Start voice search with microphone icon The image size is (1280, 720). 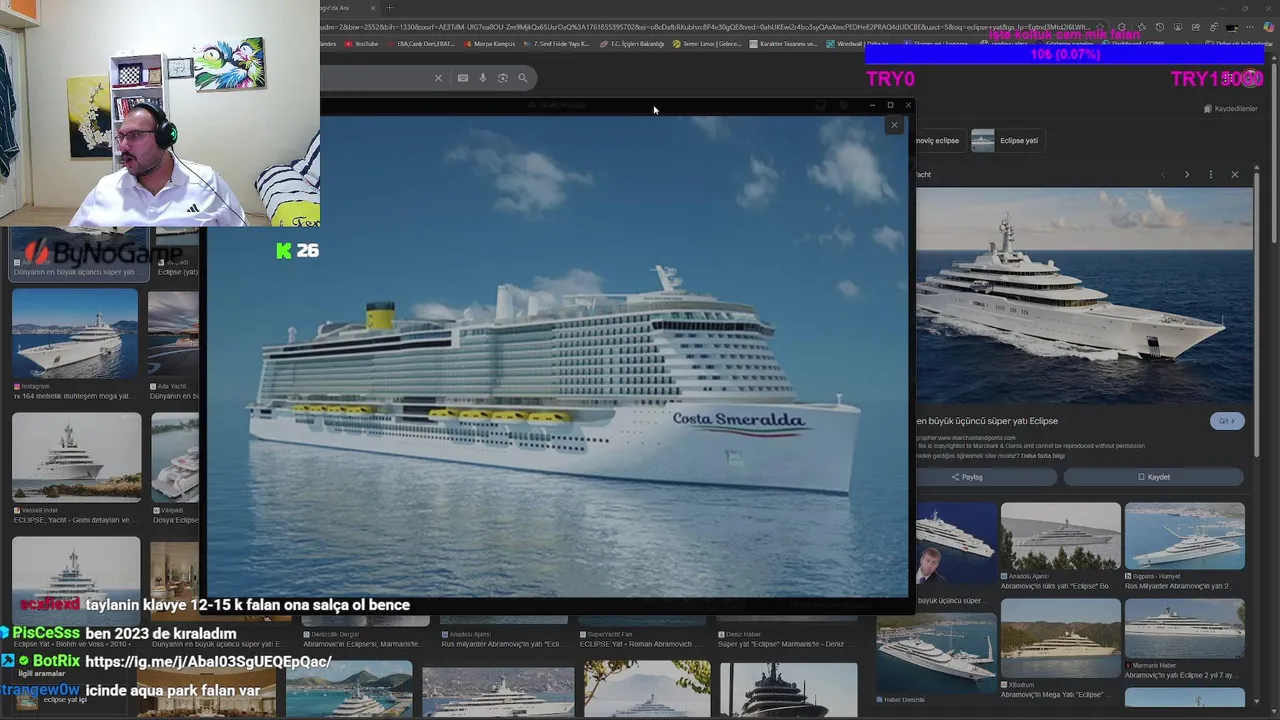[x=482, y=78]
